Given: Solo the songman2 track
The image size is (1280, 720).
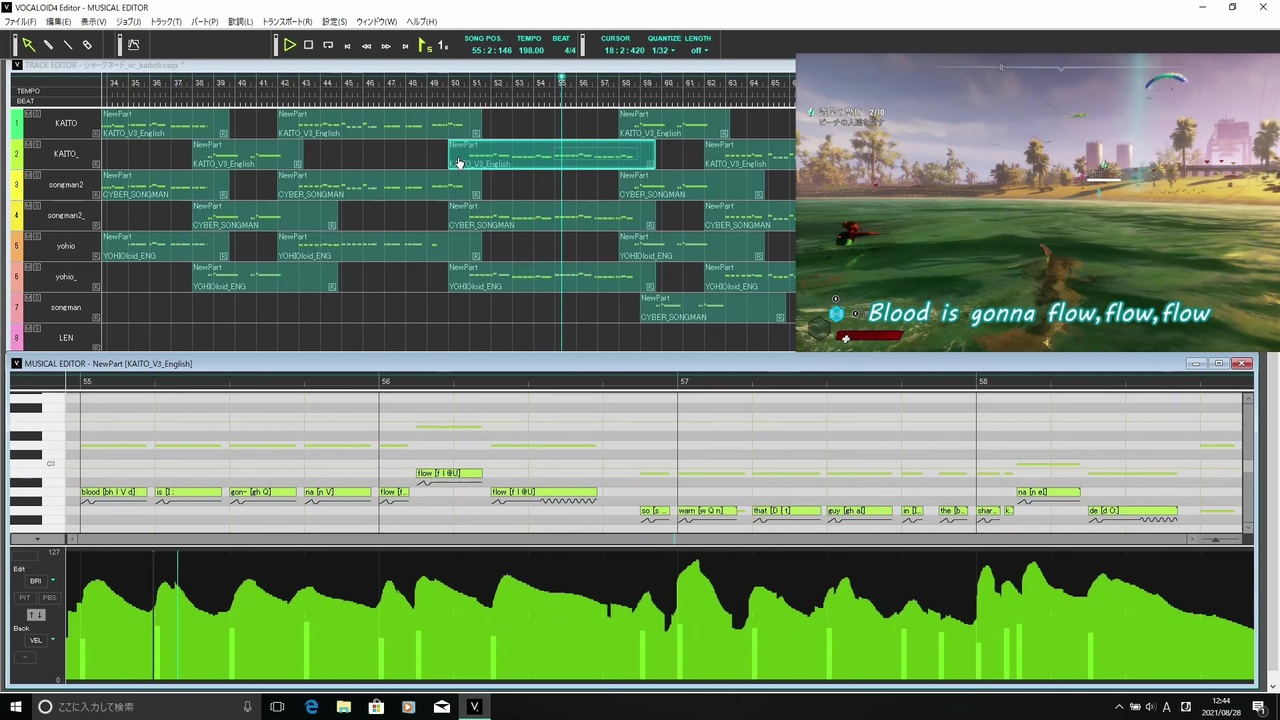Looking at the screenshot, I should (37, 176).
